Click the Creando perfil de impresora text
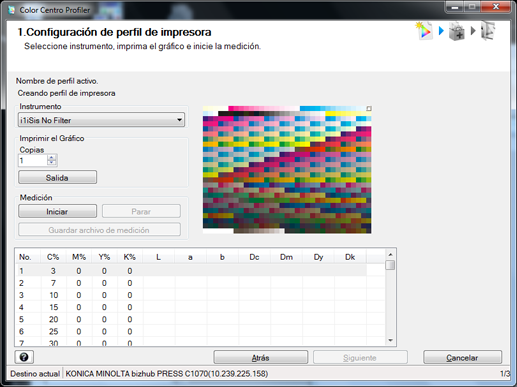The image size is (517, 387). tap(66, 93)
